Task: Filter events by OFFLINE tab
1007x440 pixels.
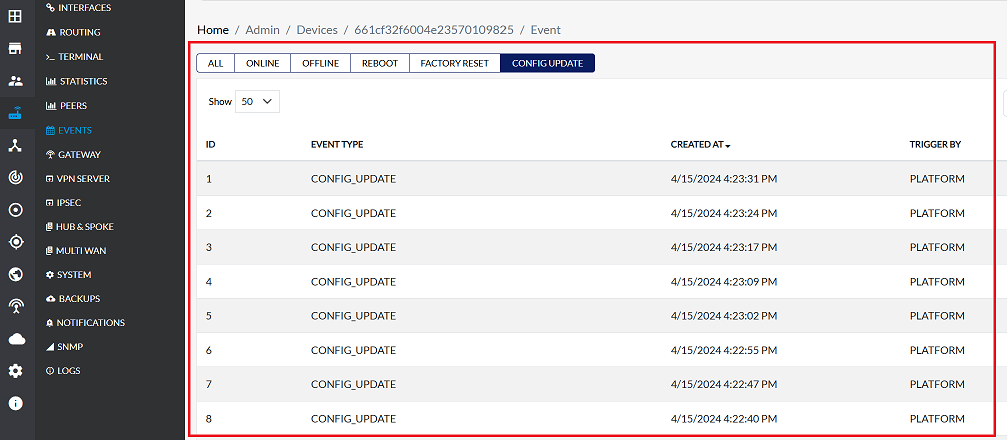Action: coord(320,63)
